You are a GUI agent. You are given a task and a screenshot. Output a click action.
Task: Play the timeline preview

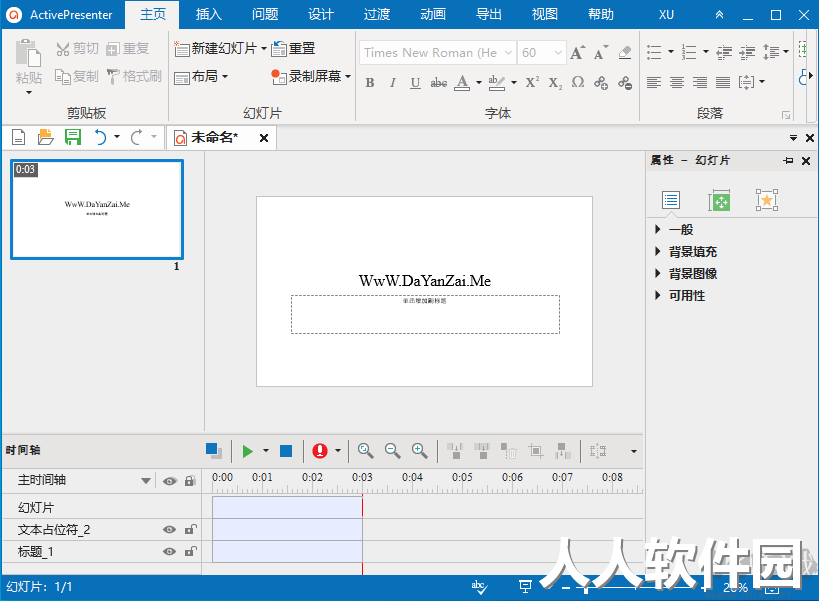pyautogui.click(x=248, y=451)
